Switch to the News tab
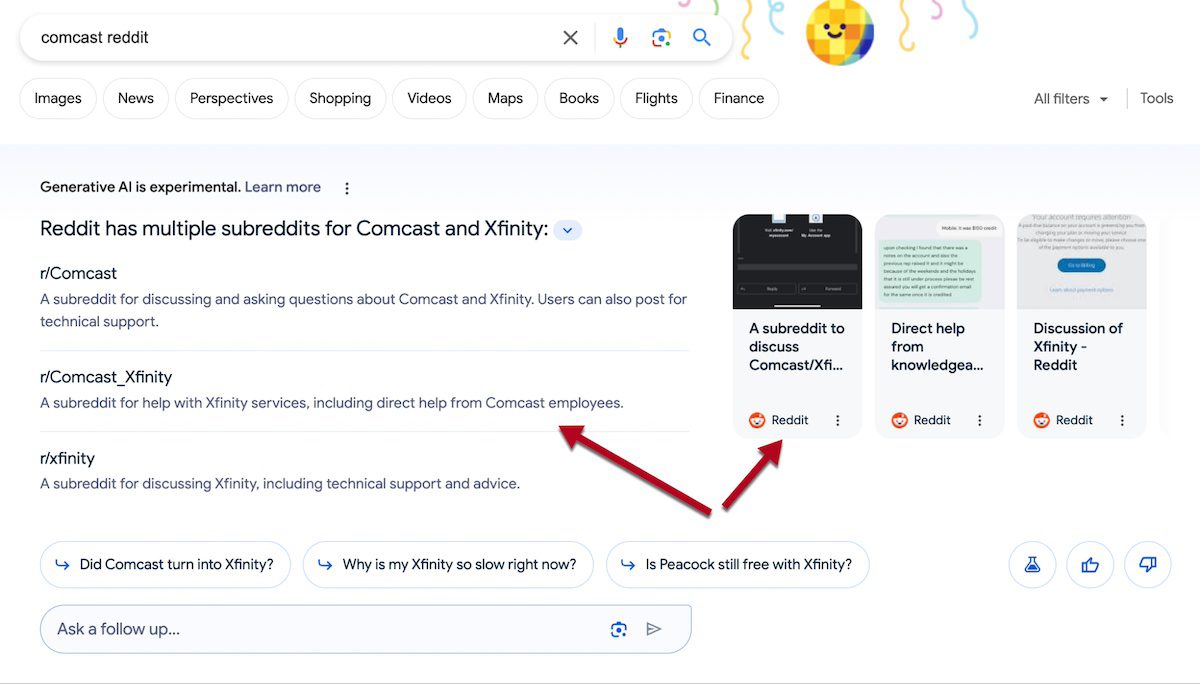The width and height of the screenshot is (1200, 684). pyautogui.click(x=136, y=98)
